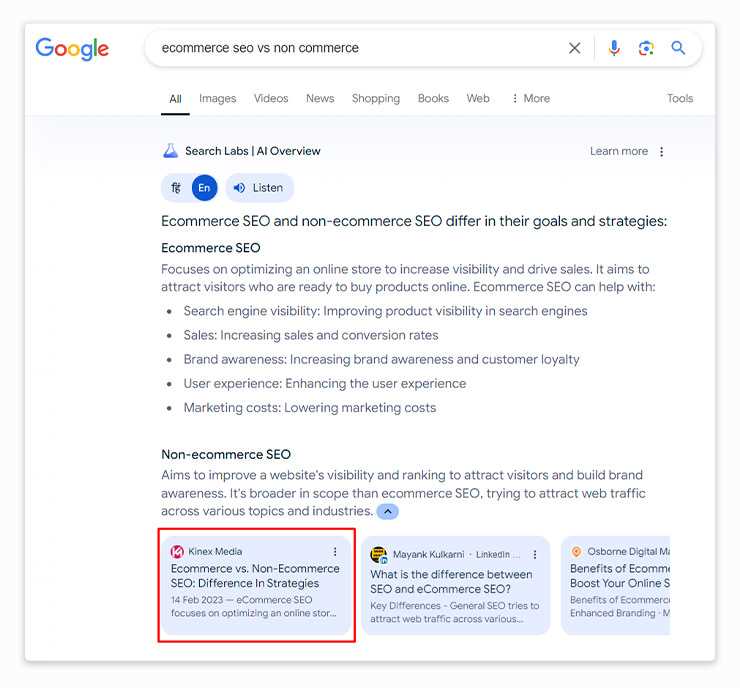Open the Tools options
740x688 pixels.
click(680, 98)
